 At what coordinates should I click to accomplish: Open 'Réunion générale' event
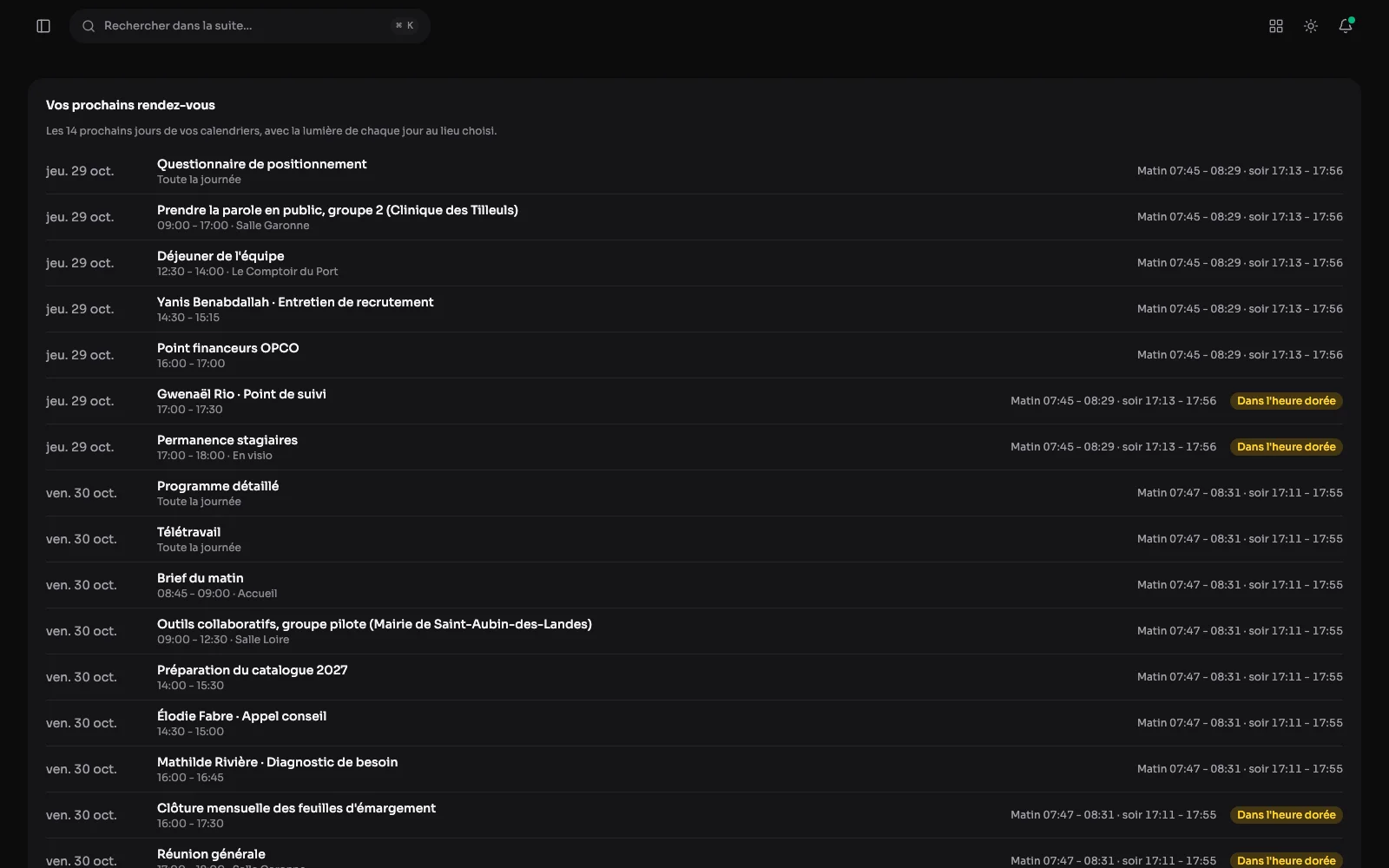tap(694, 854)
